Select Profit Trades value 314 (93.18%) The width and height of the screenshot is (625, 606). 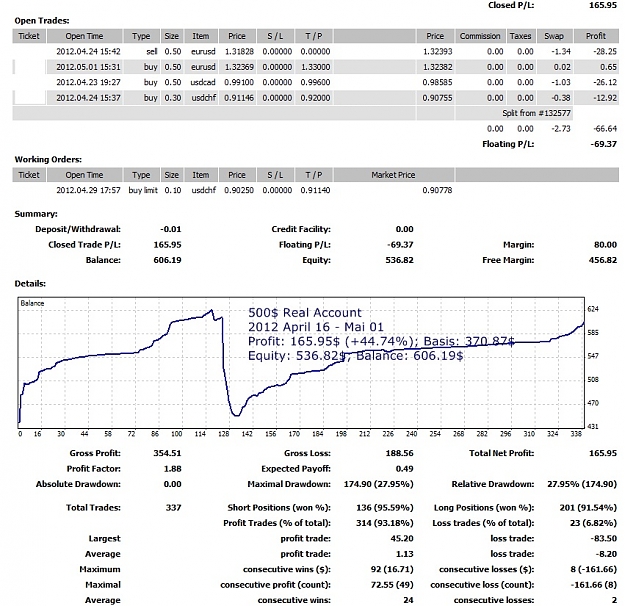tap(385, 523)
